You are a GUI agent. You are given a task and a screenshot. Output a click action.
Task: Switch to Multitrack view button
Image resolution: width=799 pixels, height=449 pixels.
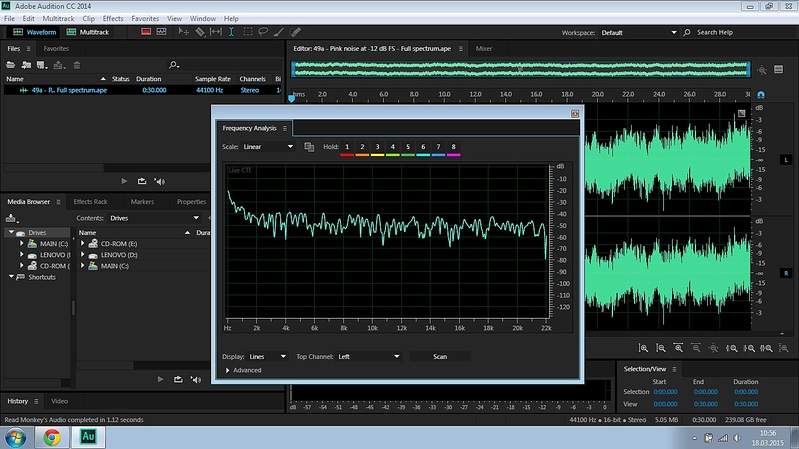click(88, 32)
